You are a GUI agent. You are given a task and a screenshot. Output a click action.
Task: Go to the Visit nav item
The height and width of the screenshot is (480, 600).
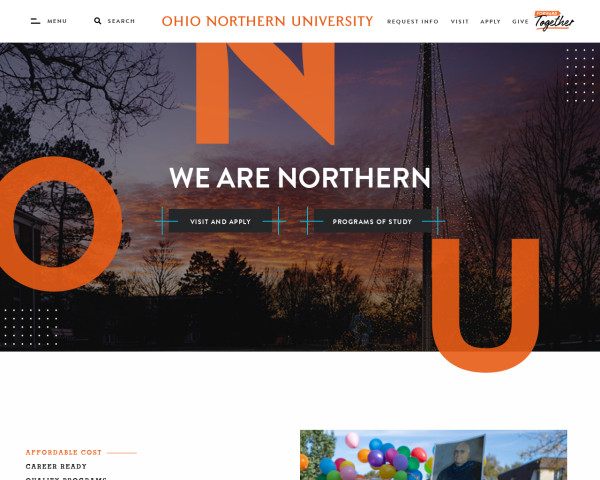click(x=460, y=21)
